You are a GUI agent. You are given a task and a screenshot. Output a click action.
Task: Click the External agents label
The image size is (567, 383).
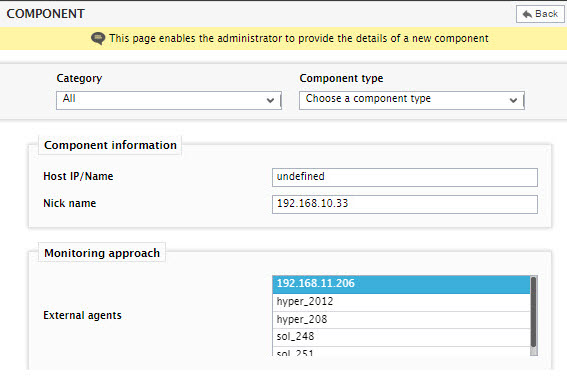coord(82,315)
